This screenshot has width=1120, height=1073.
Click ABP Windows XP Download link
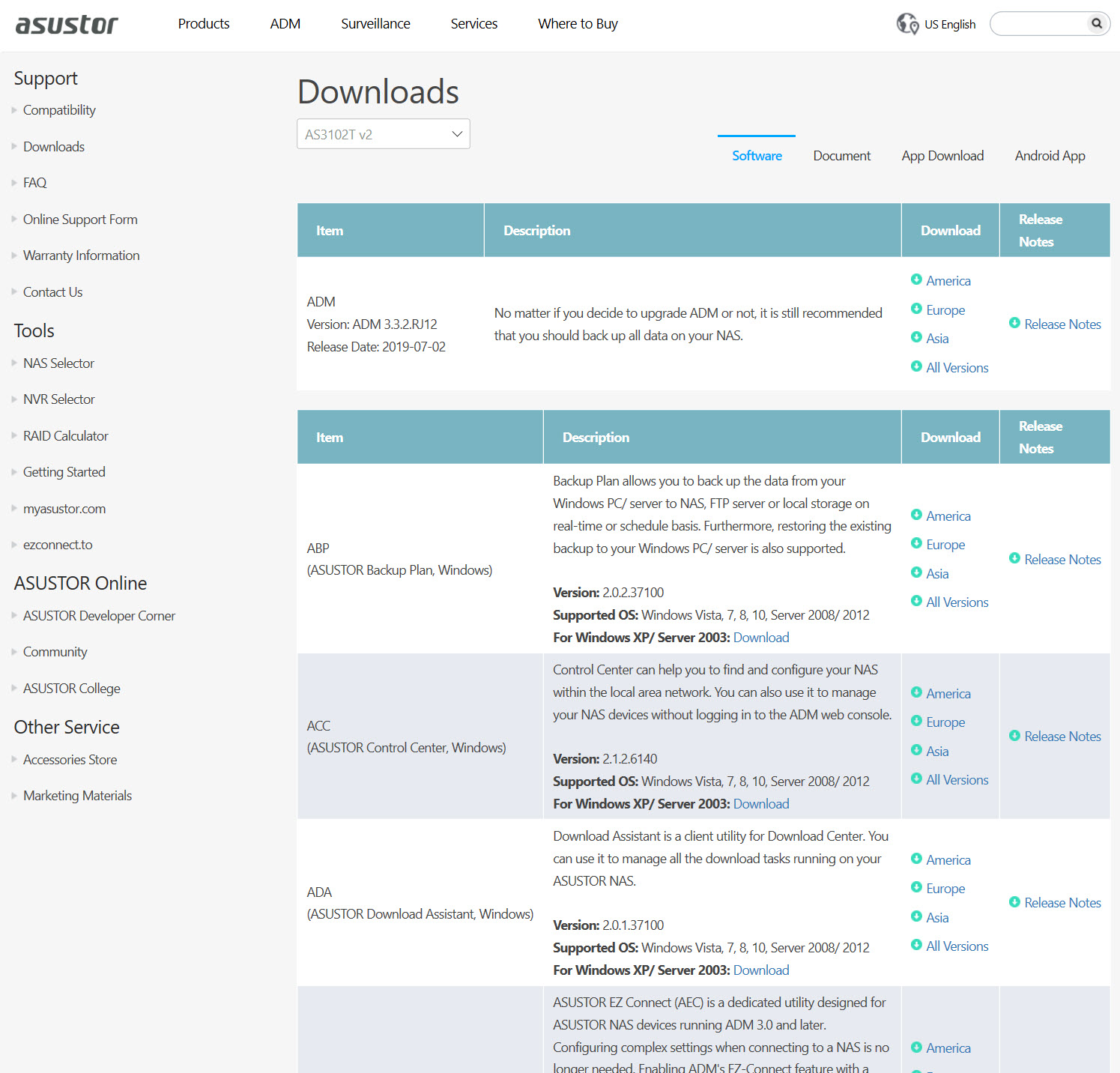tap(761, 638)
